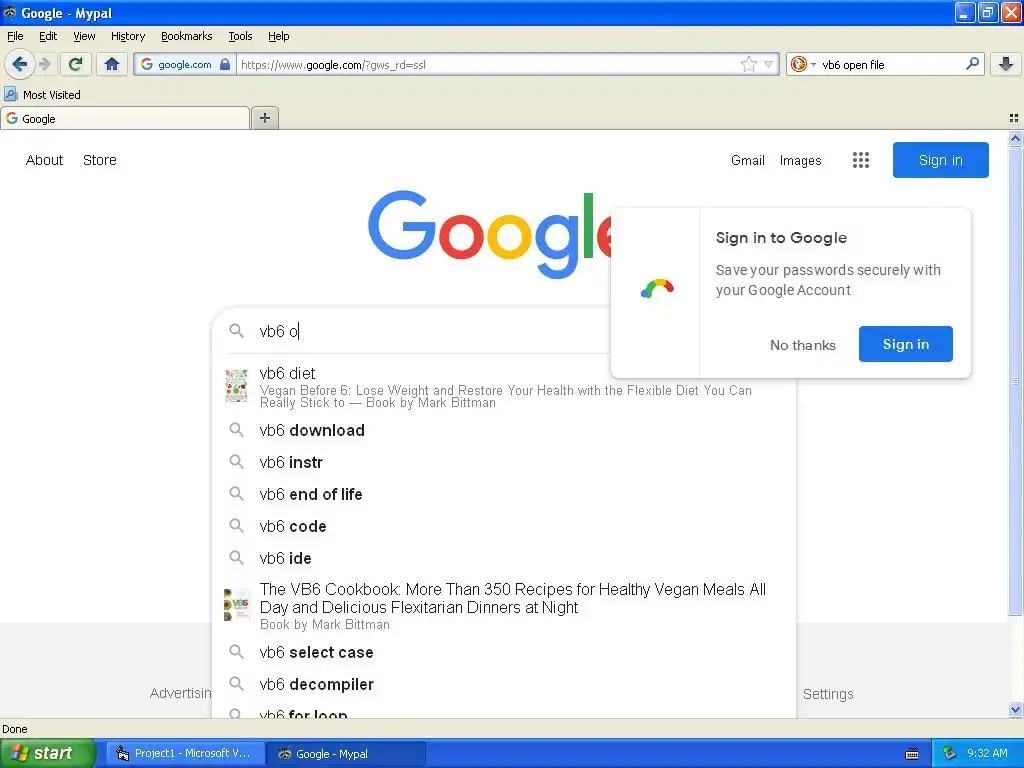Open the Google apps grid icon

tap(861, 160)
